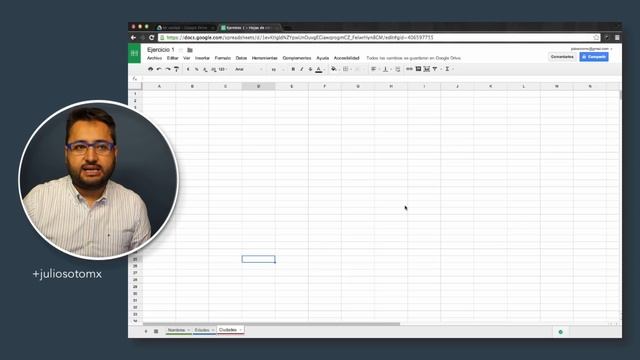Click the blue Compartir button
The height and width of the screenshot is (360, 640).
594,57
